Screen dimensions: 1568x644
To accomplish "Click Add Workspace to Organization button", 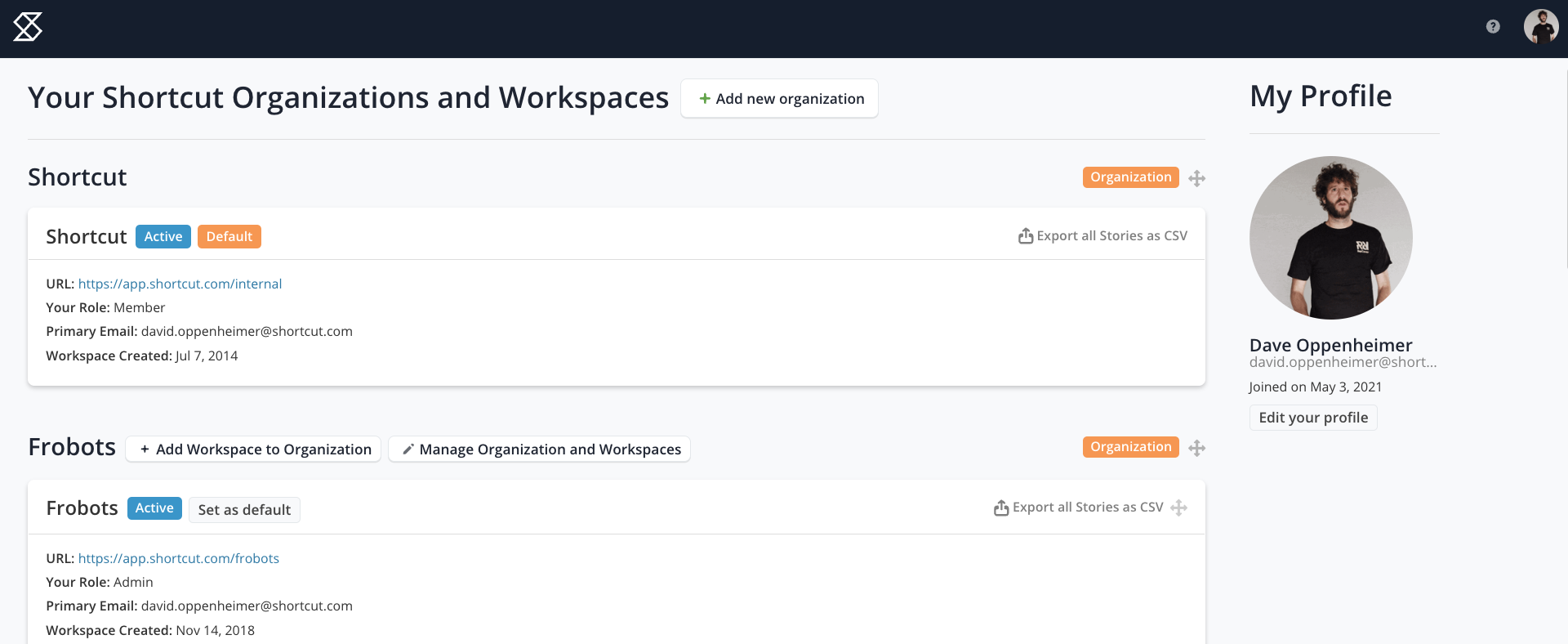I will click(x=253, y=449).
